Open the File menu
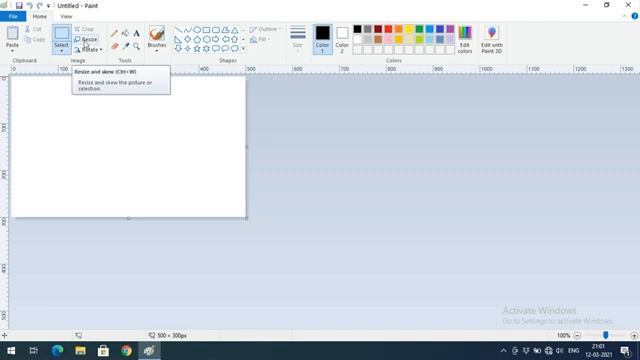This screenshot has height=360, width=640. pyautogui.click(x=13, y=16)
